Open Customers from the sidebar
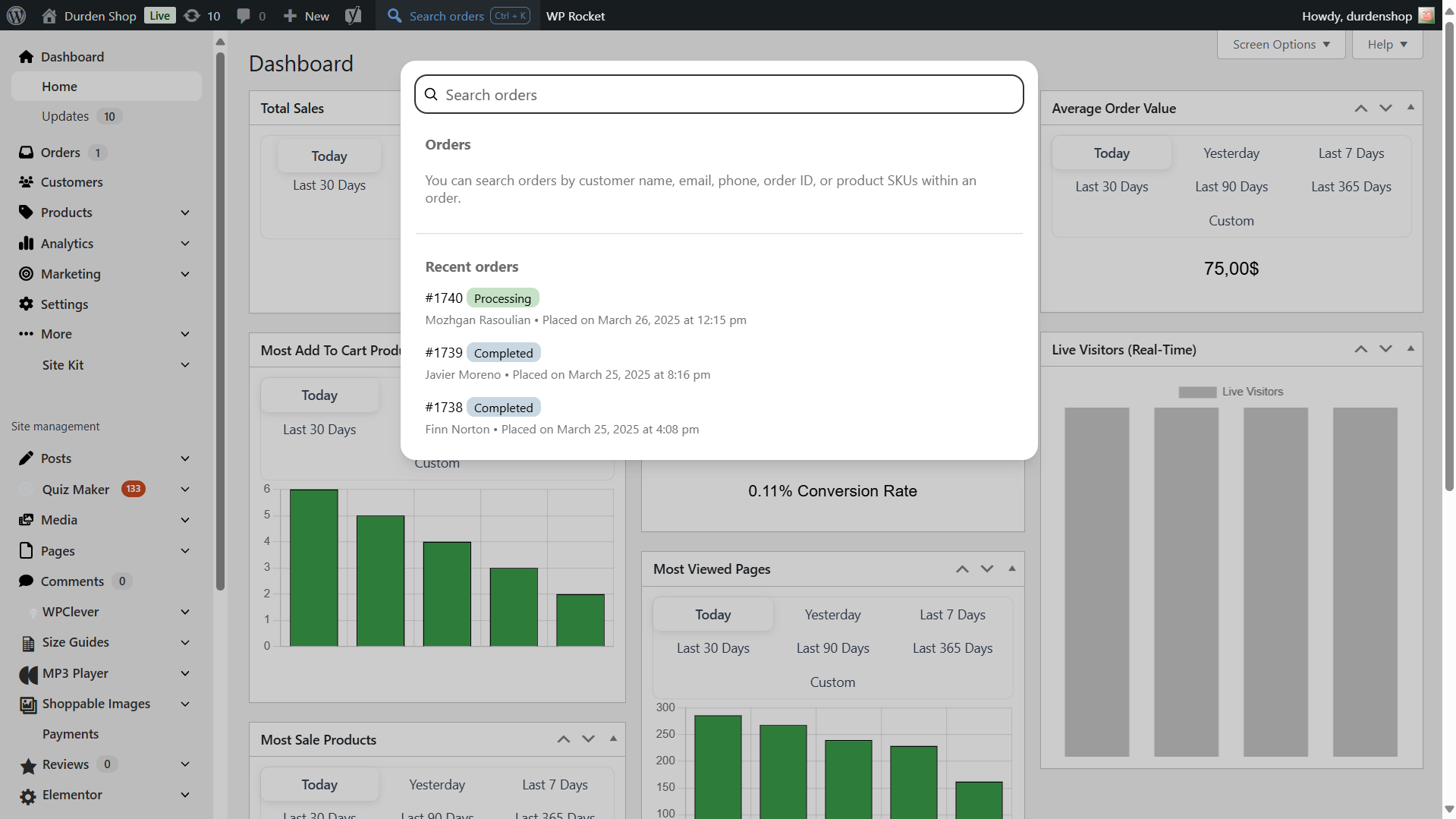 pyautogui.click(x=71, y=182)
